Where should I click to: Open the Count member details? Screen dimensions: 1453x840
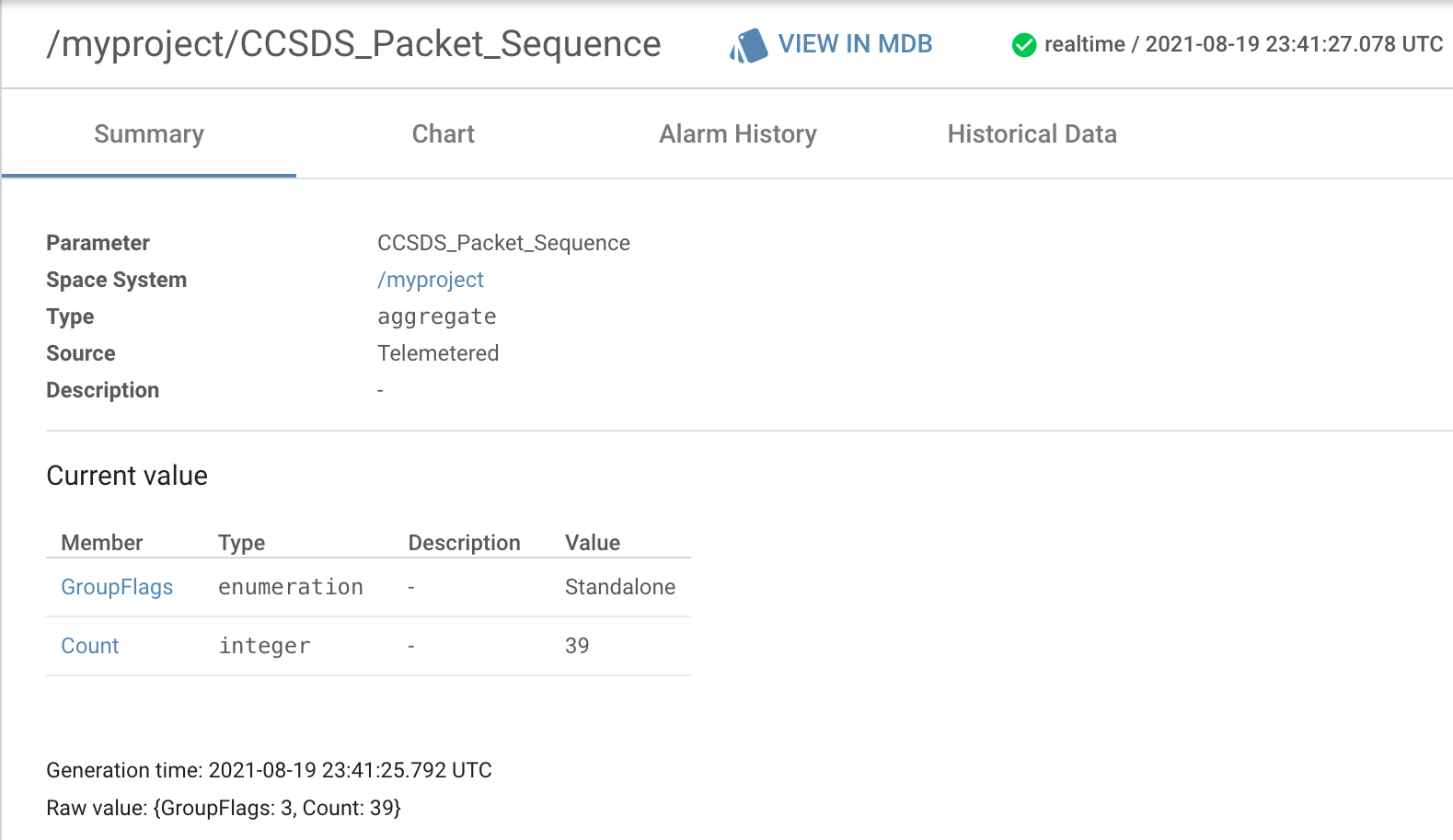[89, 646]
